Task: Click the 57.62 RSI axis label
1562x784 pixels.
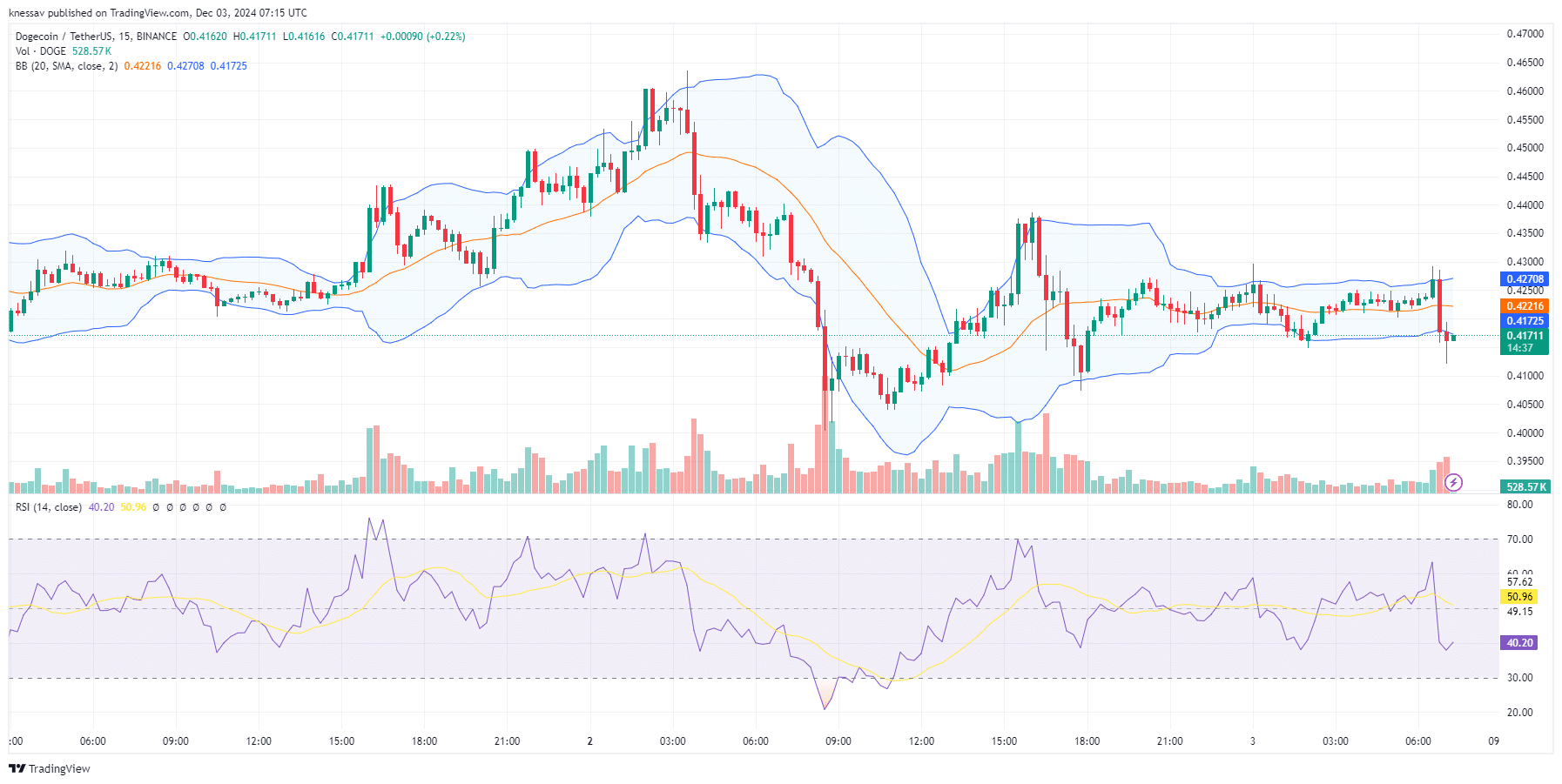Action: 1519,582
